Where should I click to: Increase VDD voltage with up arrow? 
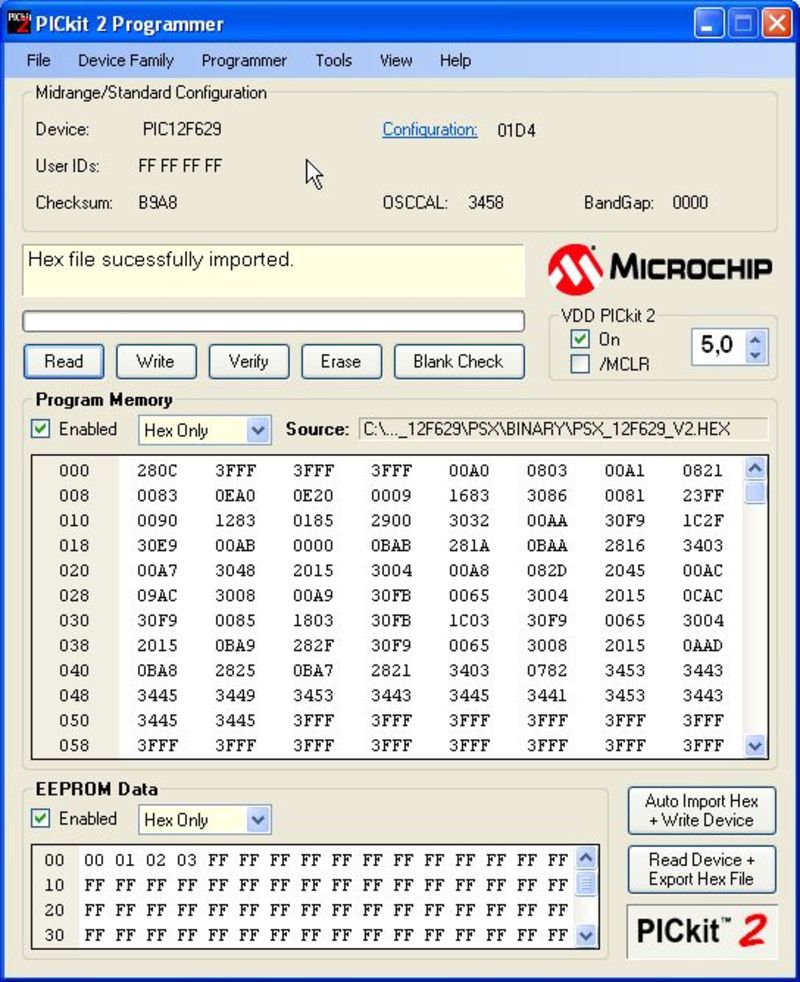[x=756, y=339]
